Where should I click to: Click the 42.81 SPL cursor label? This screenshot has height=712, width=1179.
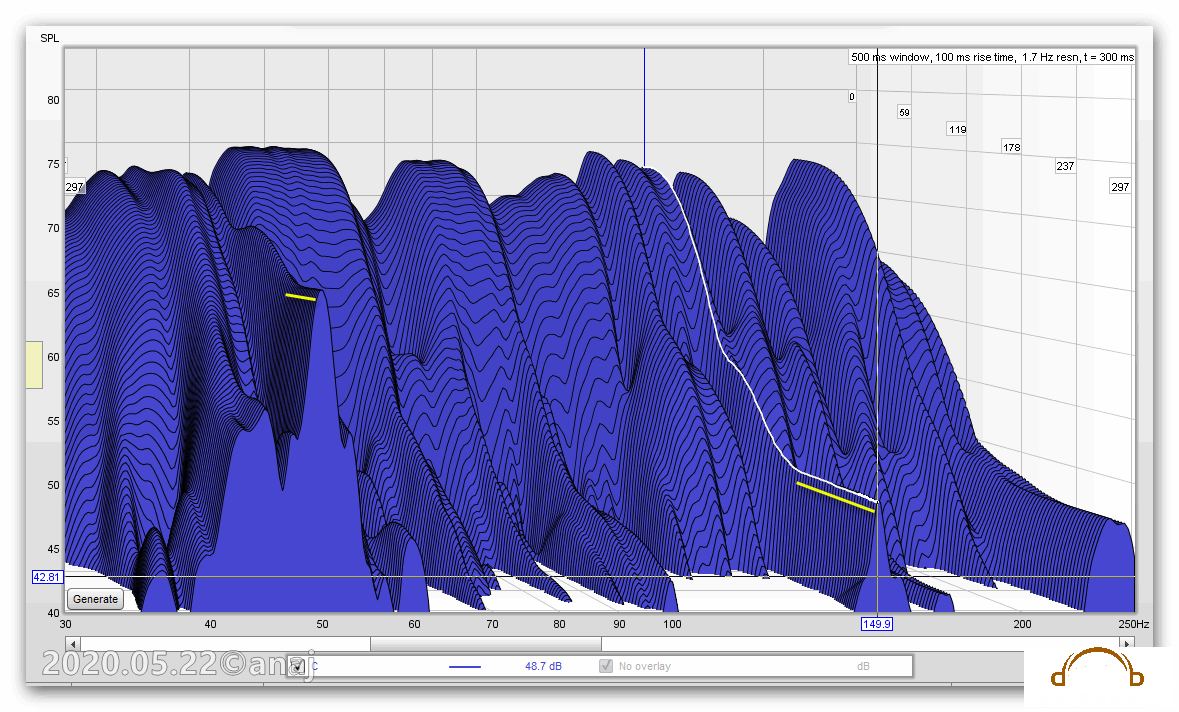coord(47,577)
